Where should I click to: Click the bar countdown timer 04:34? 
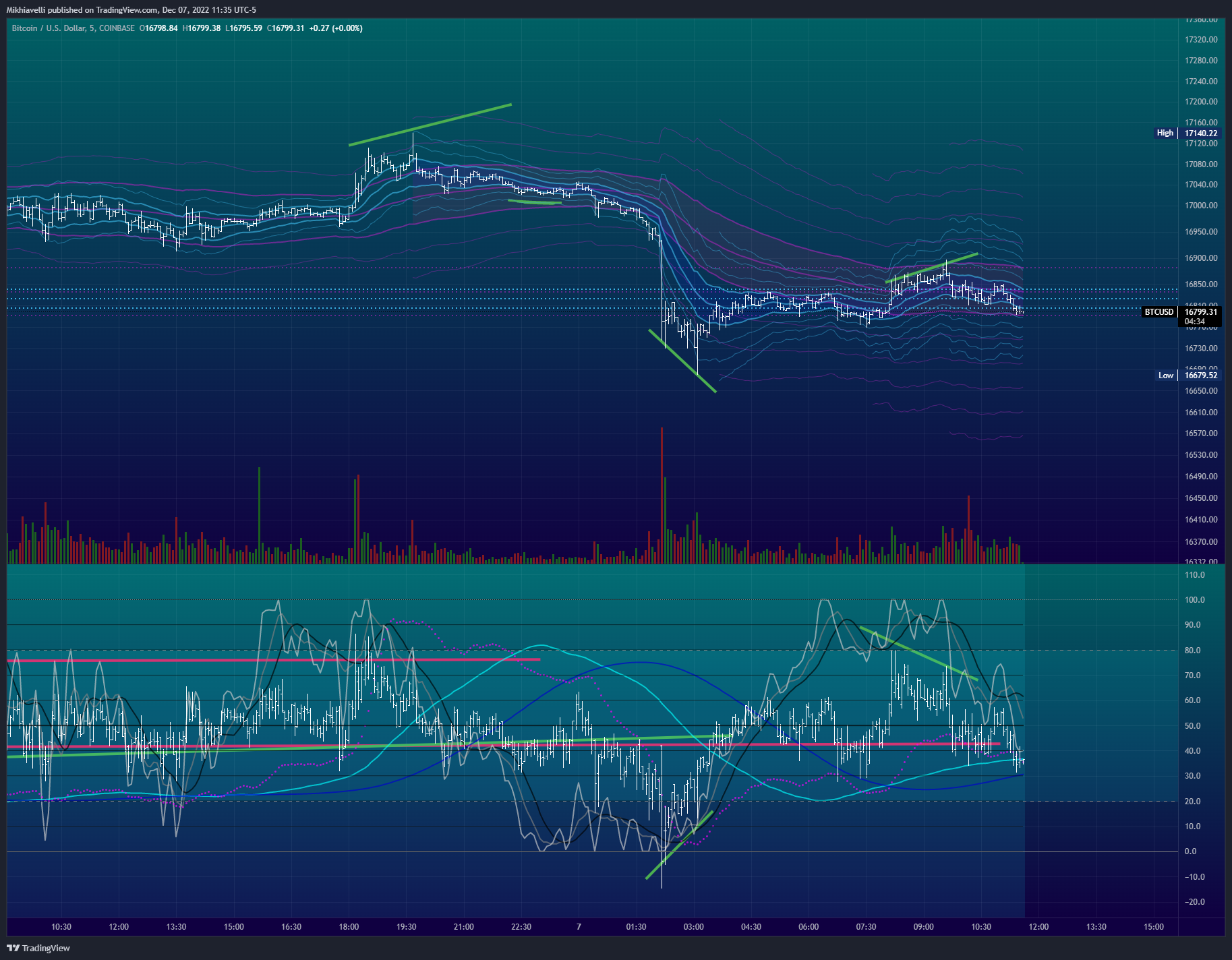[x=1195, y=322]
